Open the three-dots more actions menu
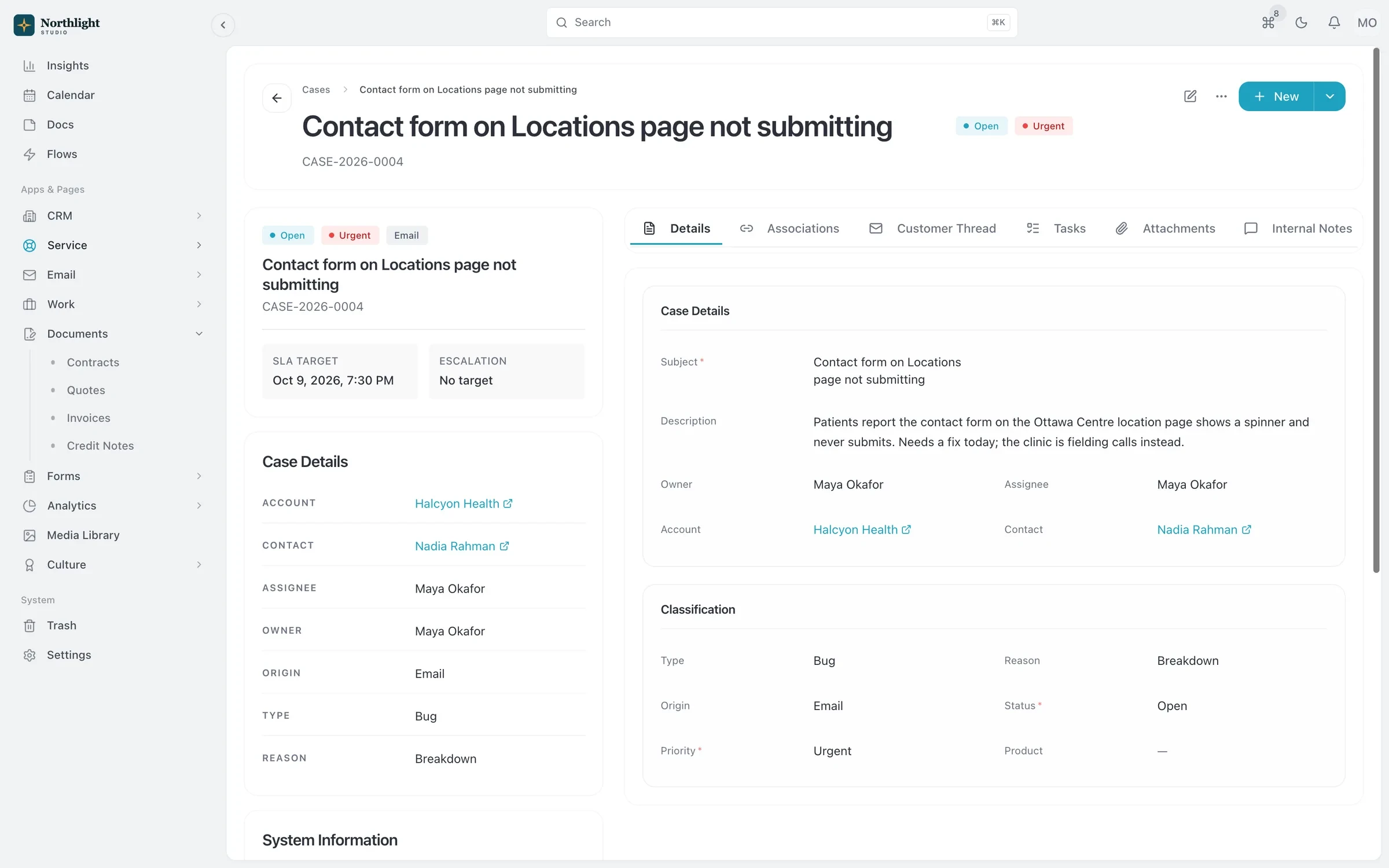 tap(1221, 96)
